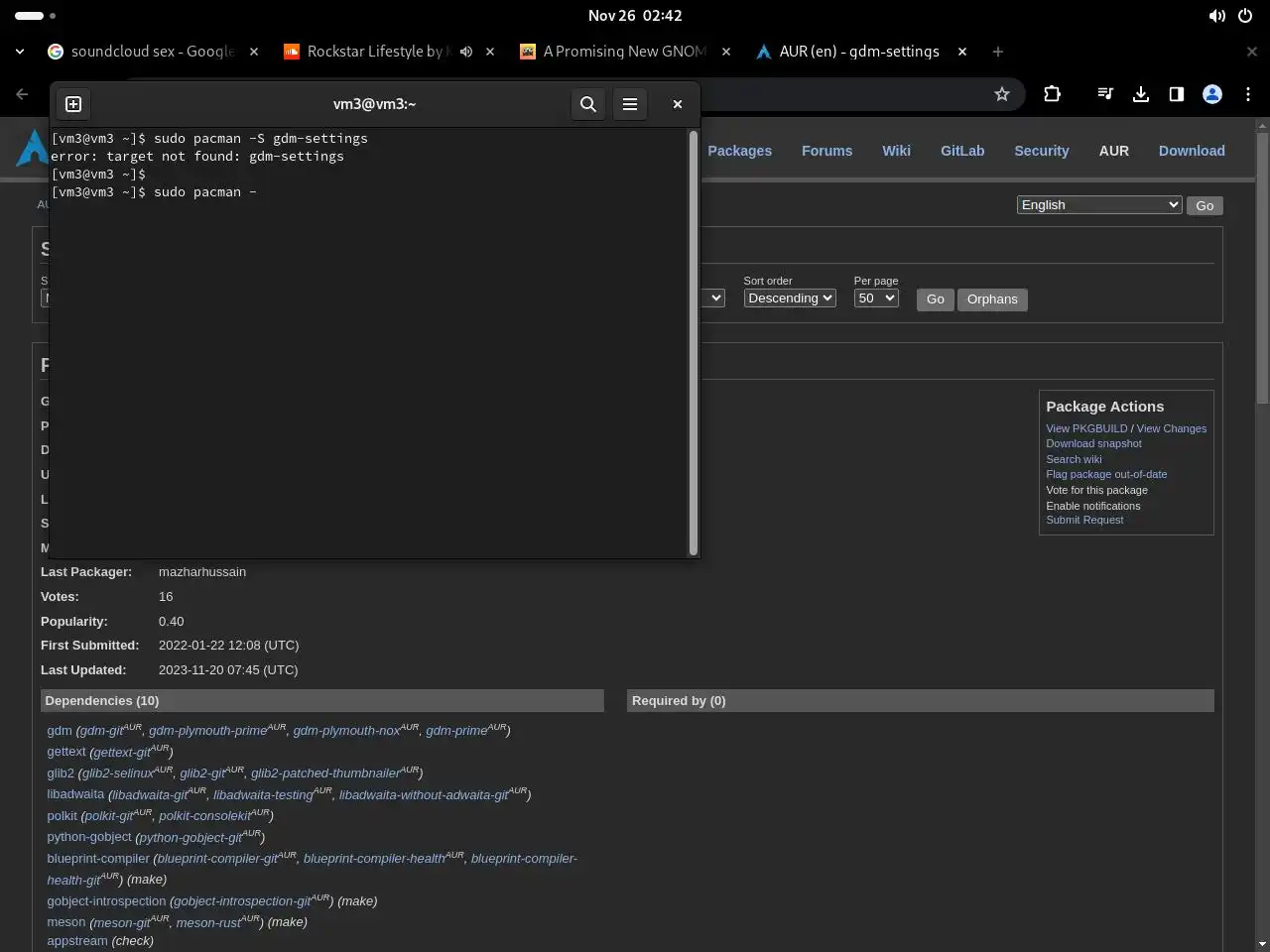Screen dimensions: 1270x952
Task: Open the Wiki nav item
Action: coord(896,151)
